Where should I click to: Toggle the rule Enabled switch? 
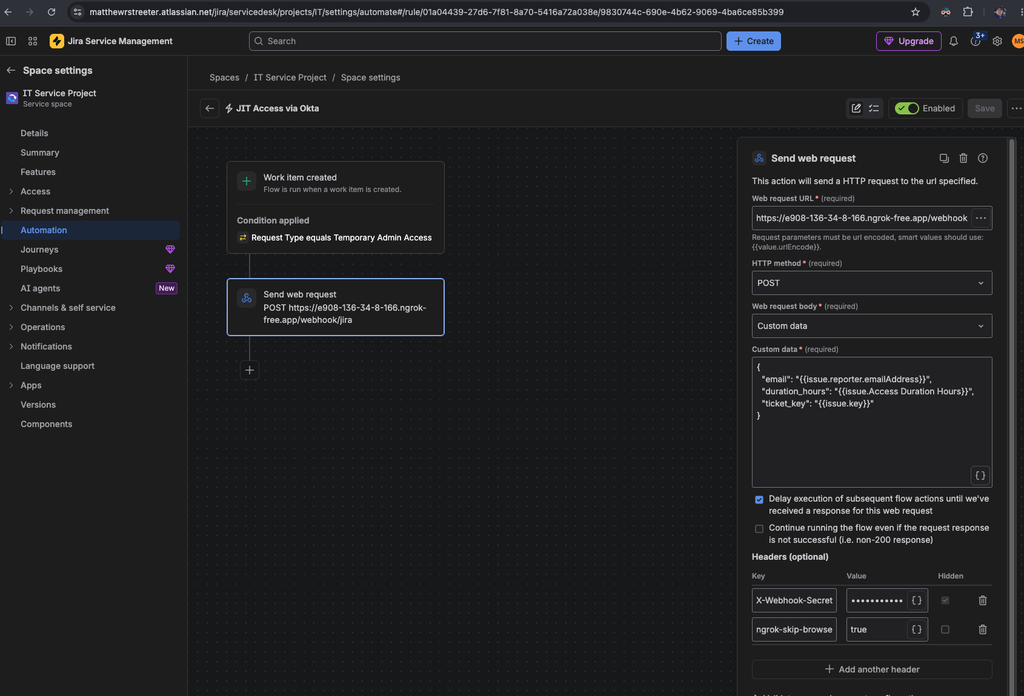tap(906, 108)
